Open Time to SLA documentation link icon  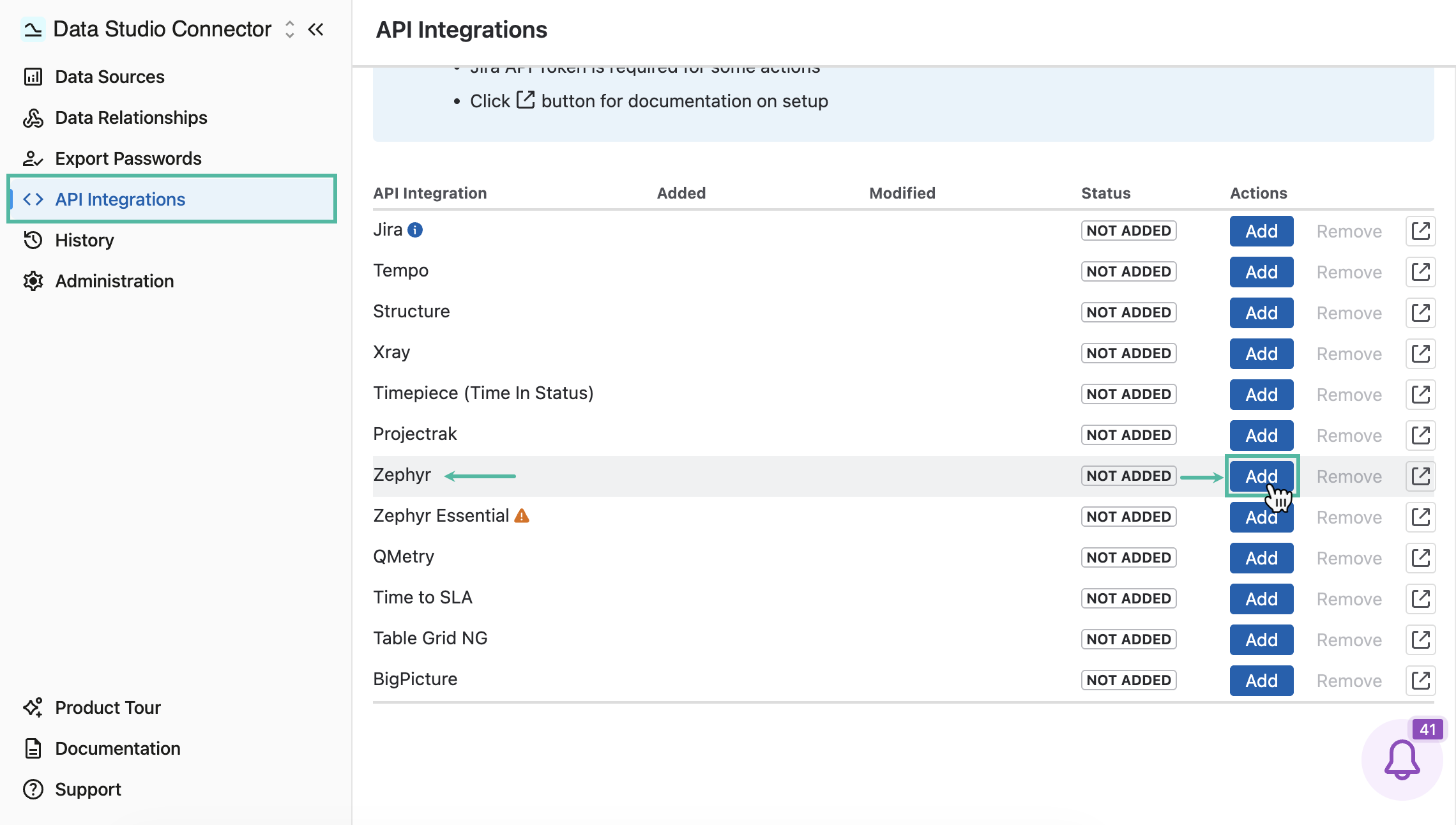1420,599
